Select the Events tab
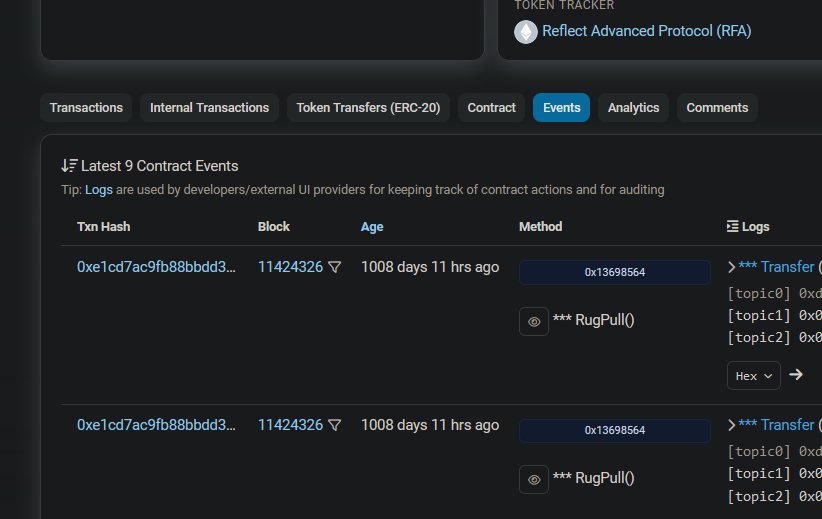The height and width of the screenshot is (519, 822). pyautogui.click(x=561, y=107)
